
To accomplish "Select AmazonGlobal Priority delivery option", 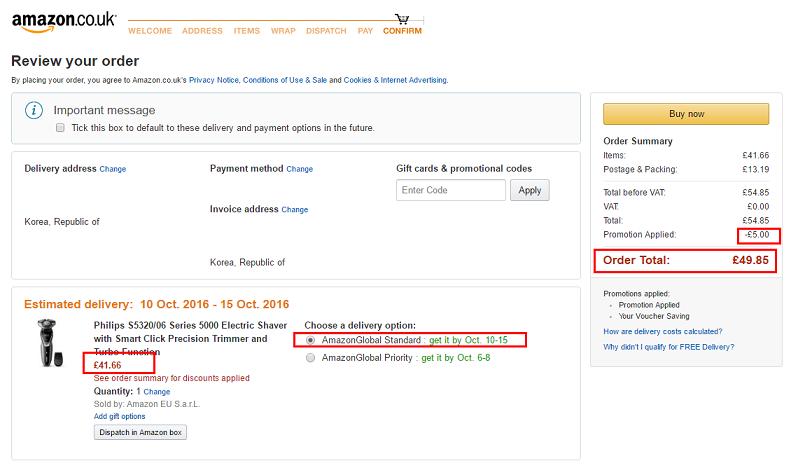I will tap(311, 357).
